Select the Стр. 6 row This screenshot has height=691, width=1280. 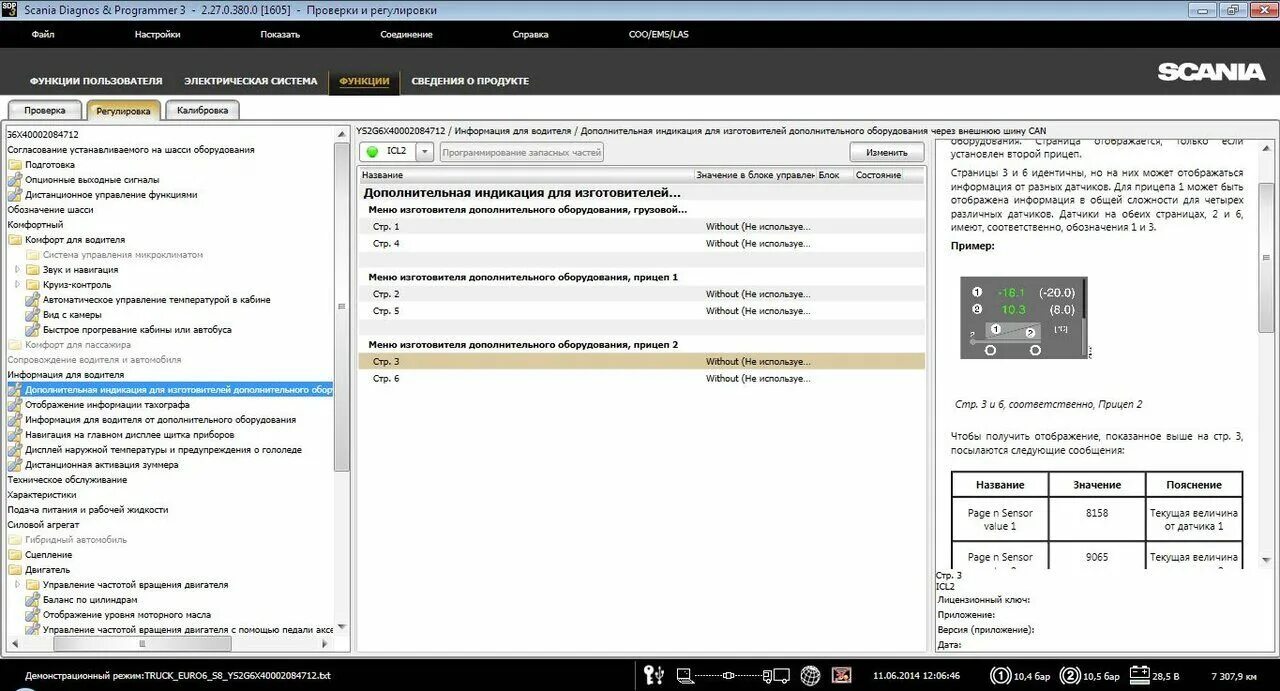(x=642, y=379)
